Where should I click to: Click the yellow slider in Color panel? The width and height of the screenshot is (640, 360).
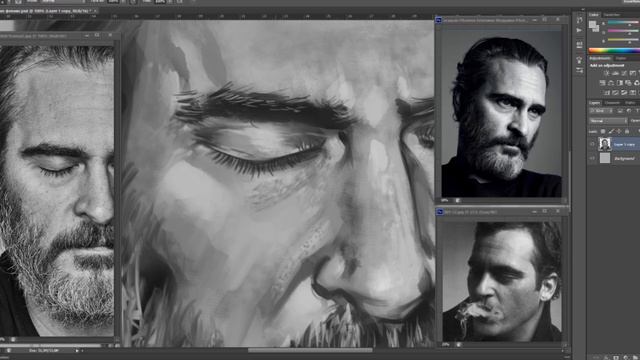pyautogui.click(x=624, y=40)
